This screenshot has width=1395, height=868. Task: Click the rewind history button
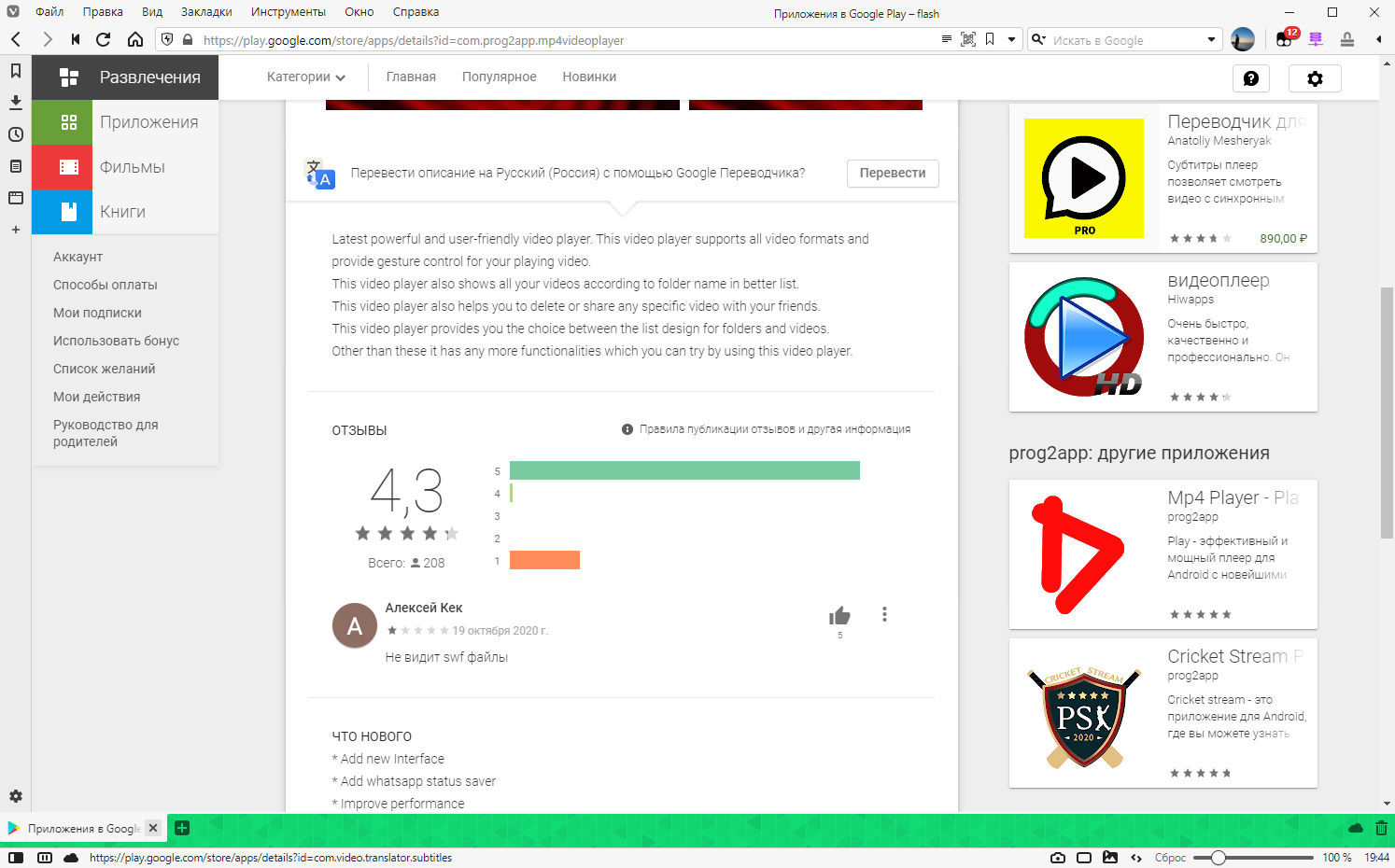coord(76,39)
